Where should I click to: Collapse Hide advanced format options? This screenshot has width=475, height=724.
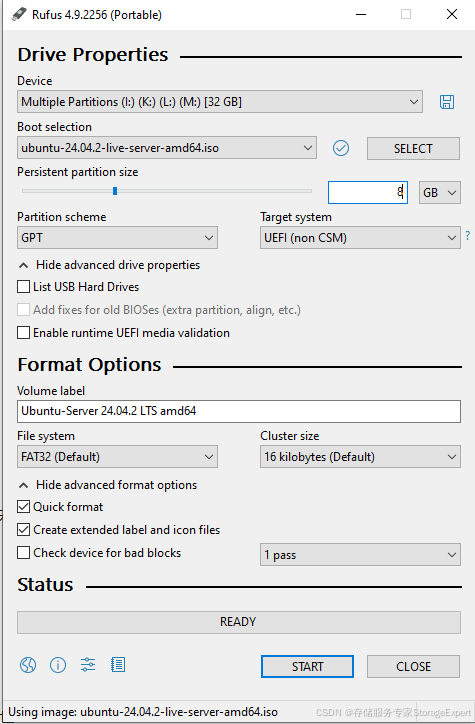pyautogui.click(x=108, y=485)
